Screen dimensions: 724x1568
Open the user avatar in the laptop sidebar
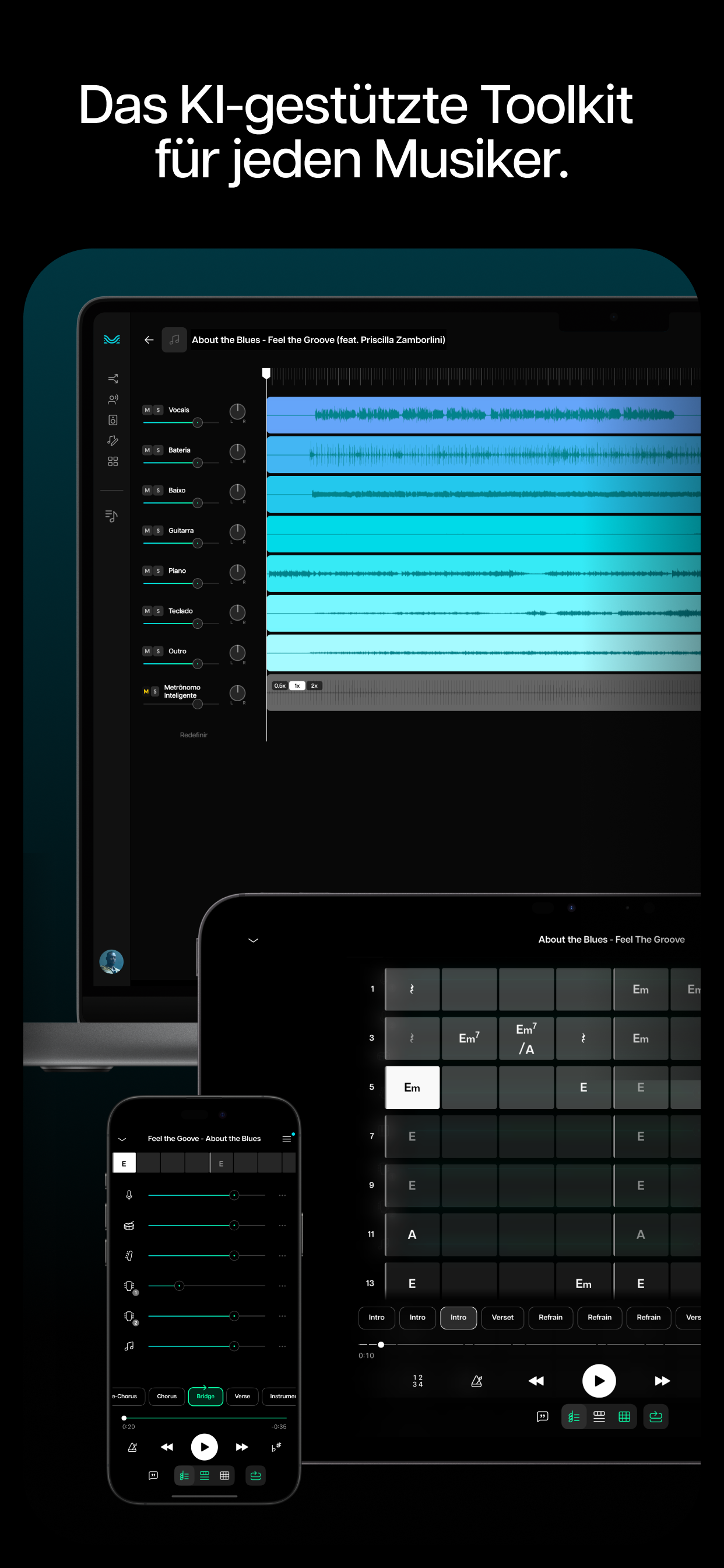pos(111,961)
